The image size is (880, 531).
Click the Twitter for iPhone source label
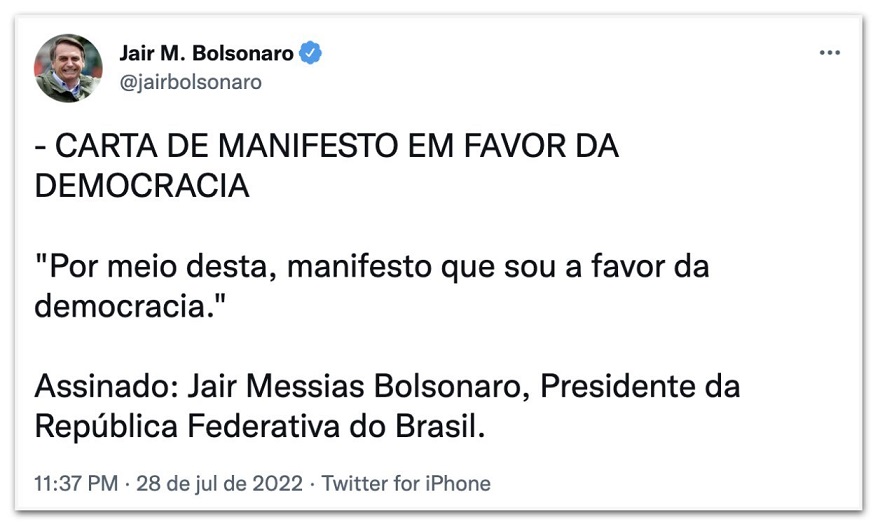click(x=406, y=484)
